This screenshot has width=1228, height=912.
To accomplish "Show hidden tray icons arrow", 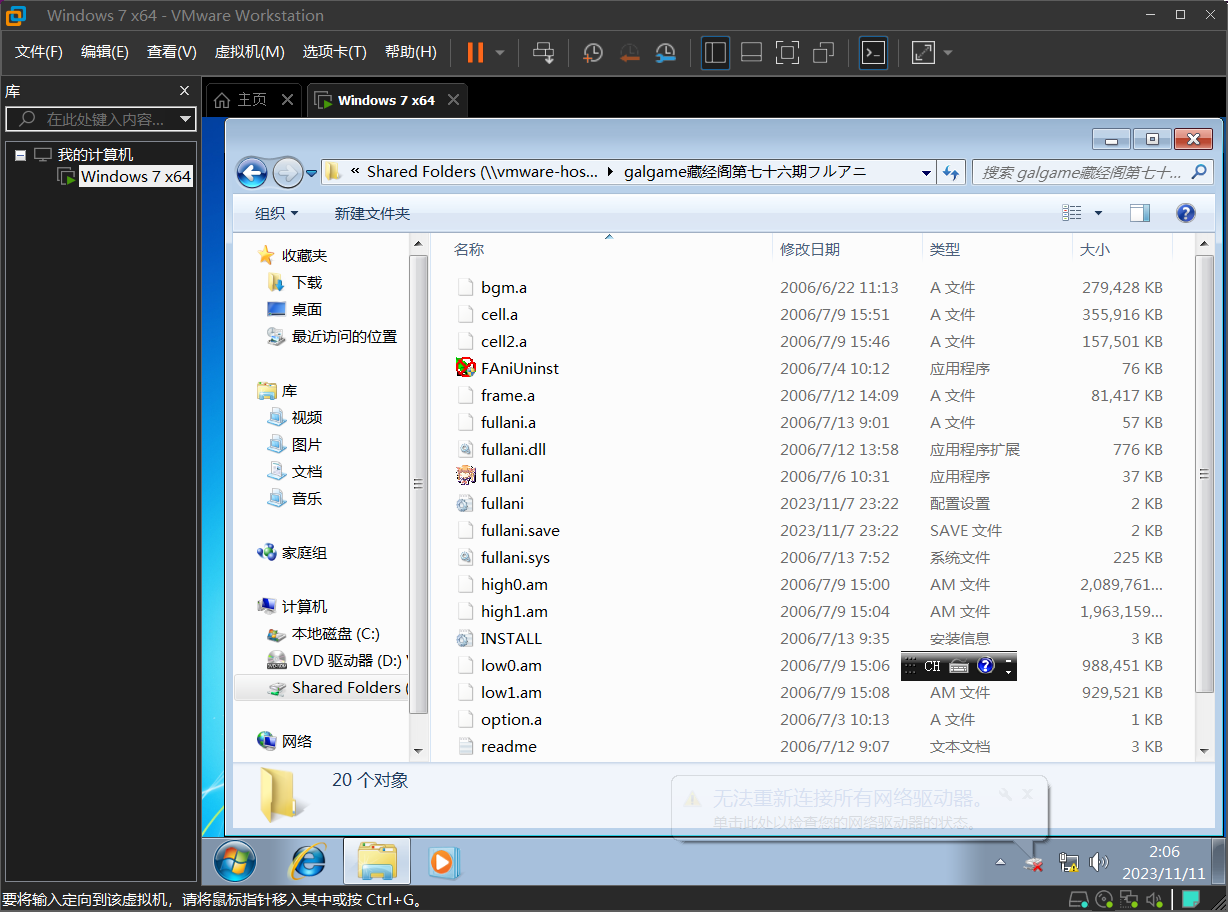I will coord(1000,862).
